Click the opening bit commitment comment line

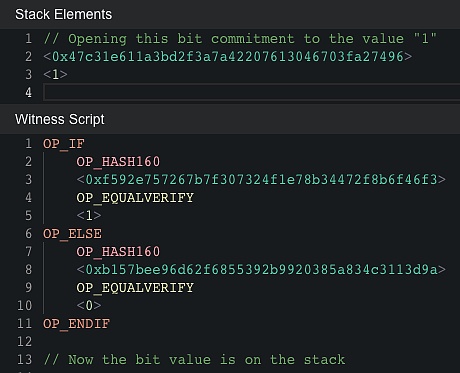(x=240, y=39)
